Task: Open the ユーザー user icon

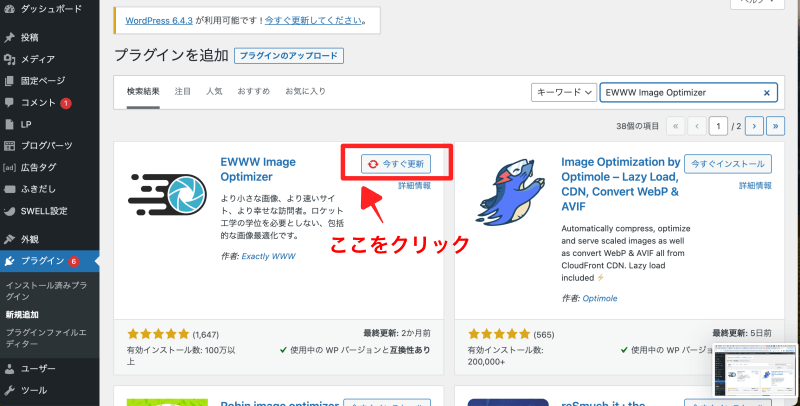Action: (x=9, y=369)
